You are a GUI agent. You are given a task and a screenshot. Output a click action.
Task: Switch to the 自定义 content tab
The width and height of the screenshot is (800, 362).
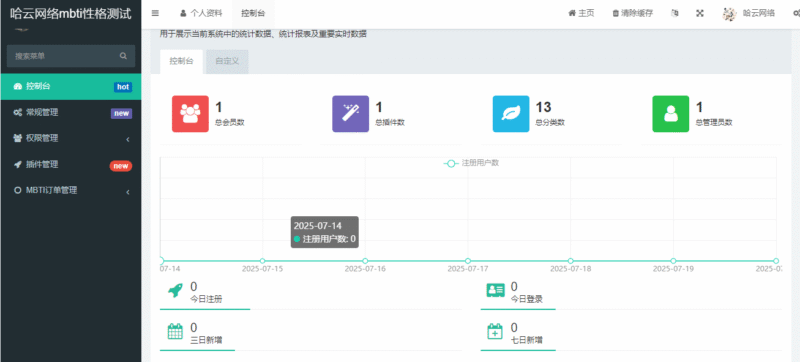(x=227, y=62)
